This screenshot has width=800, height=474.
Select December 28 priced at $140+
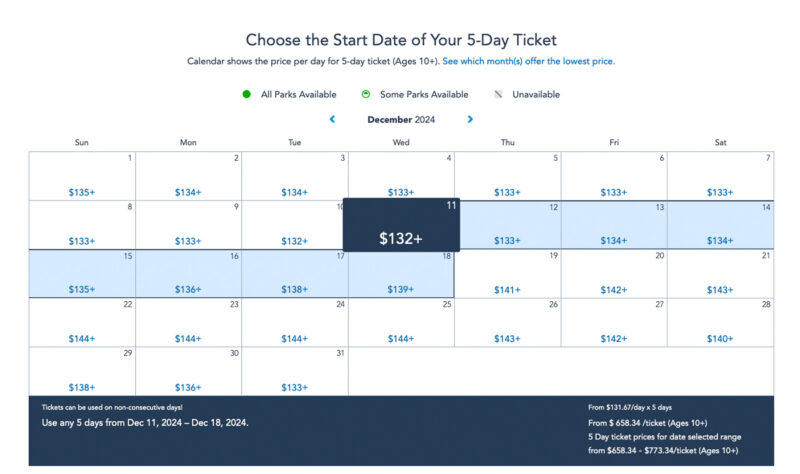[720, 323]
